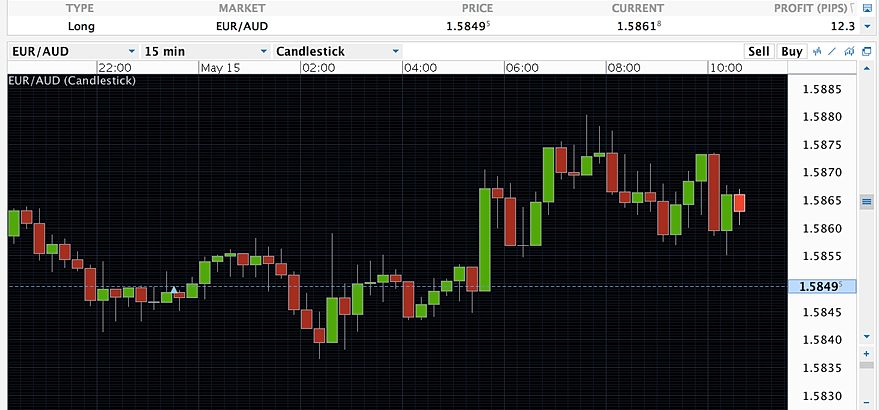Select the Long position type cell
The image size is (879, 410).
coord(81,26)
